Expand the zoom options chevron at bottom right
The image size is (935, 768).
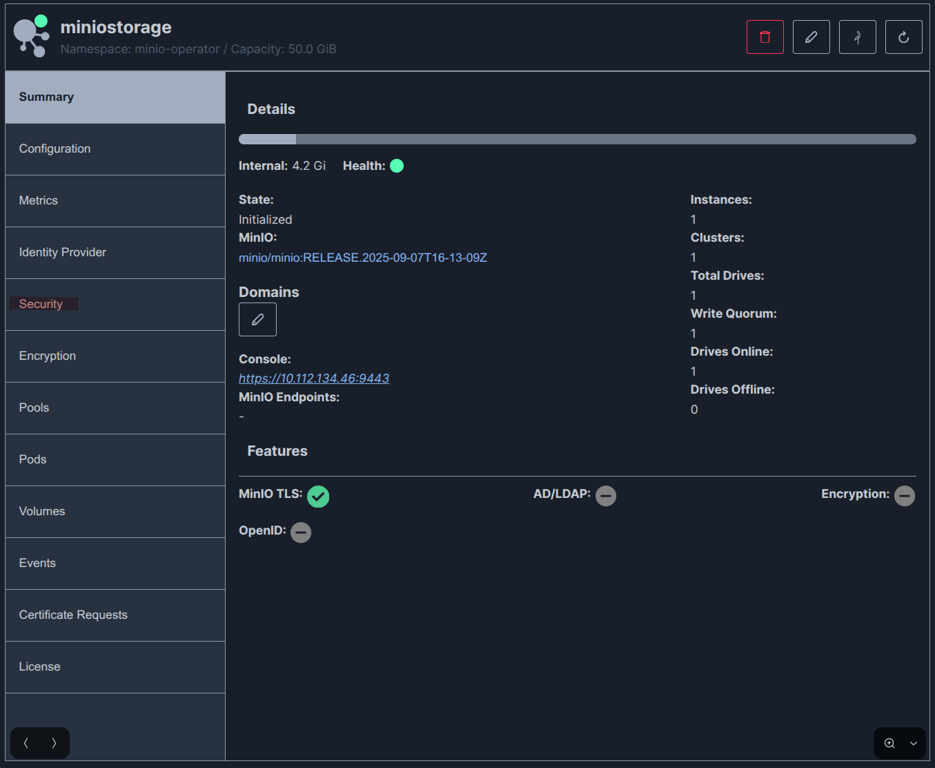(914, 744)
